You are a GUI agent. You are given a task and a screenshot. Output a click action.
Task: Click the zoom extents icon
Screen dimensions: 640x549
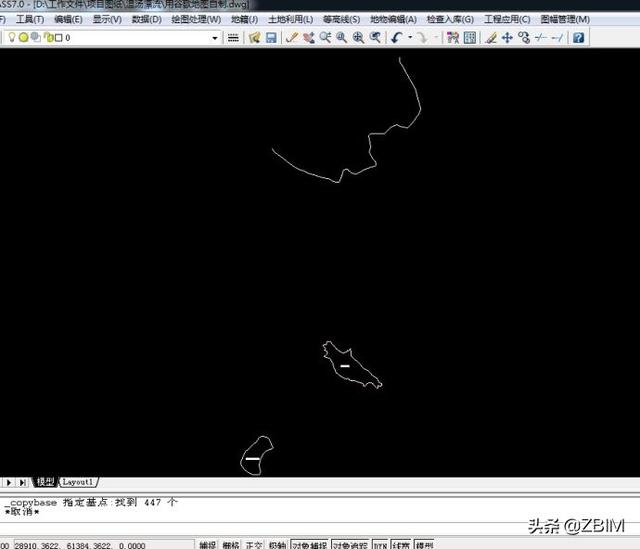[358, 38]
